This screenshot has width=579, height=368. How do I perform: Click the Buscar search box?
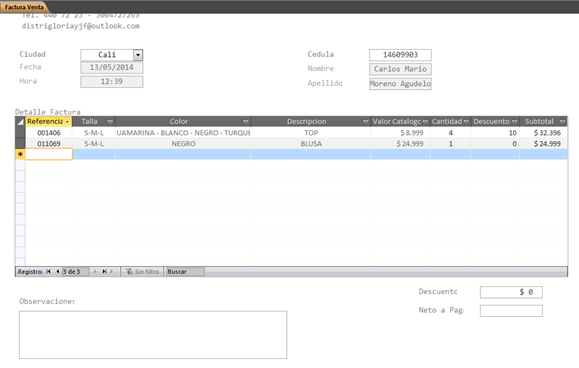[x=185, y=272]
